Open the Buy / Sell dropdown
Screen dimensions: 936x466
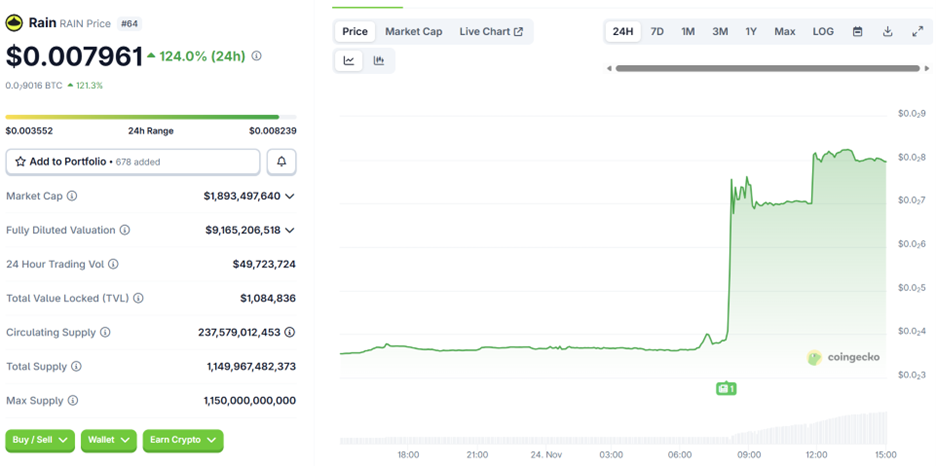click(x=40, y=440)
